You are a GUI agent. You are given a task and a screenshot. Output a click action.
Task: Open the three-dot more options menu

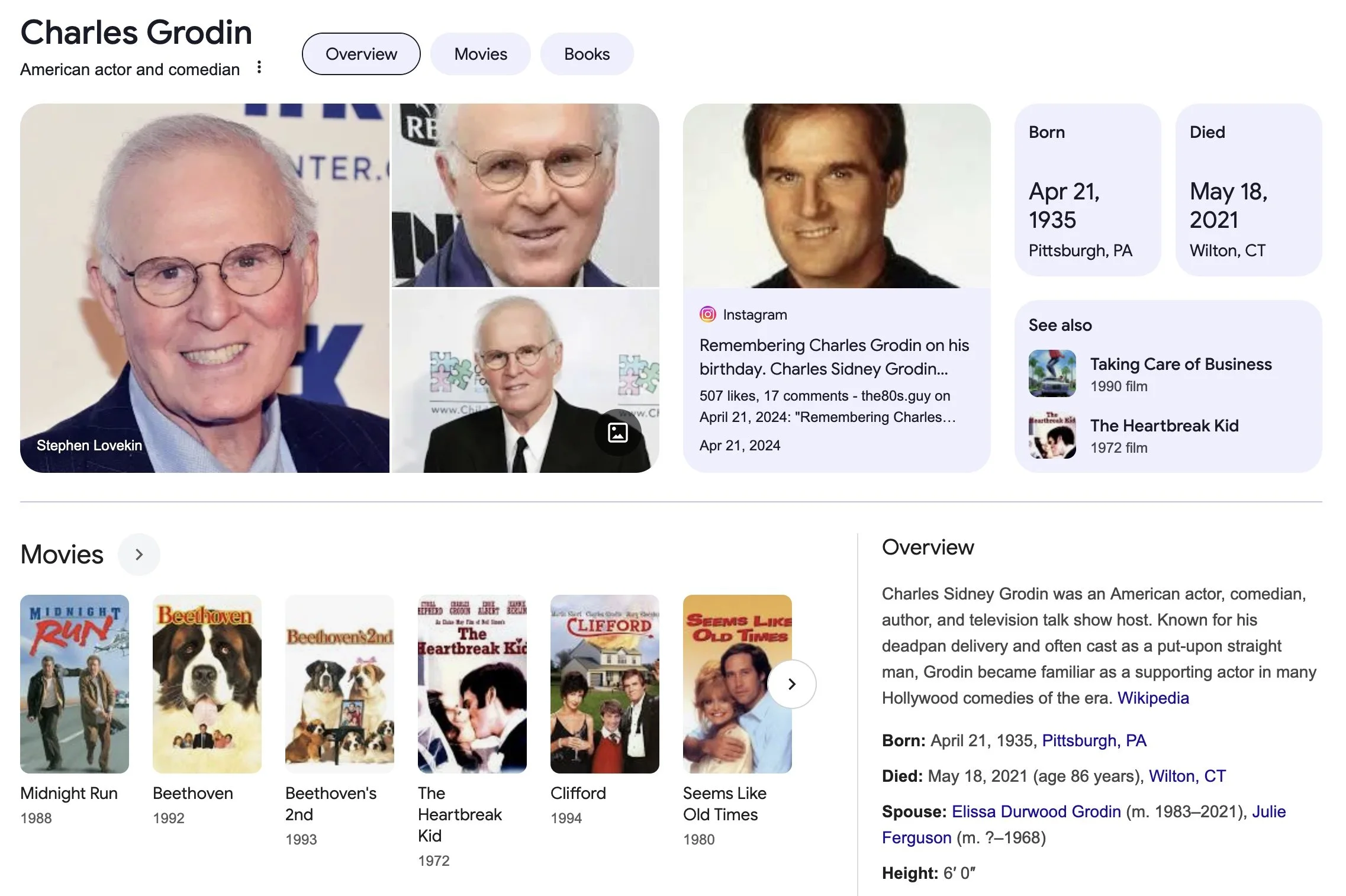click(x=259, y=67)
